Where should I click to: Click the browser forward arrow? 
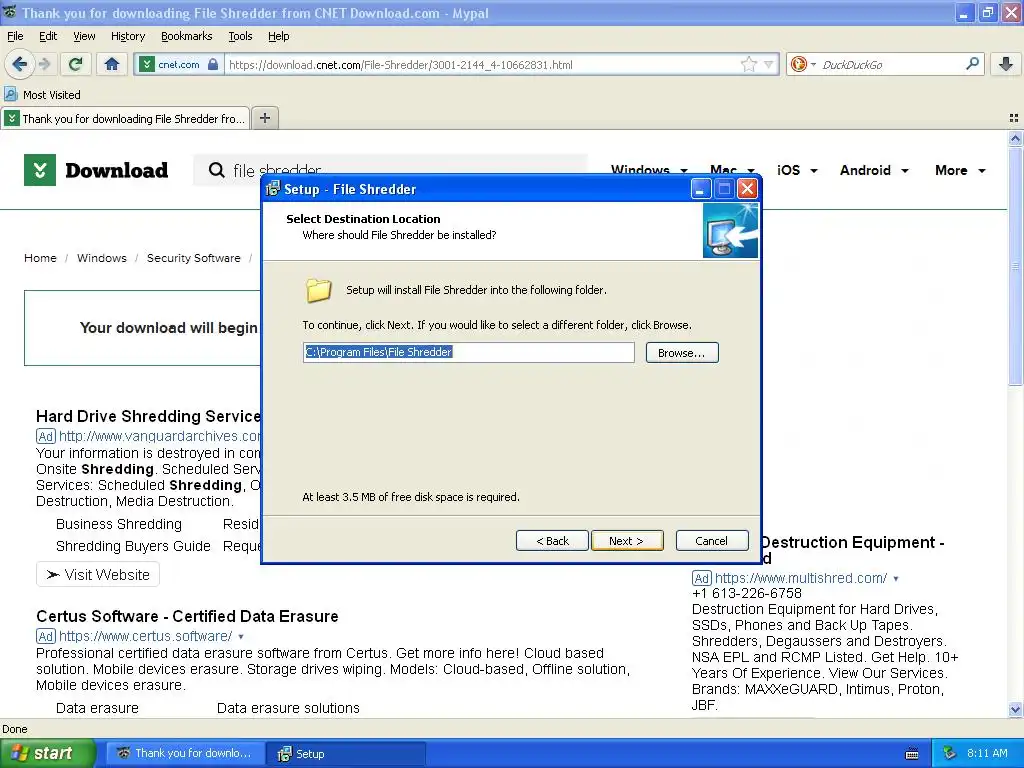[x=44, y=64]
